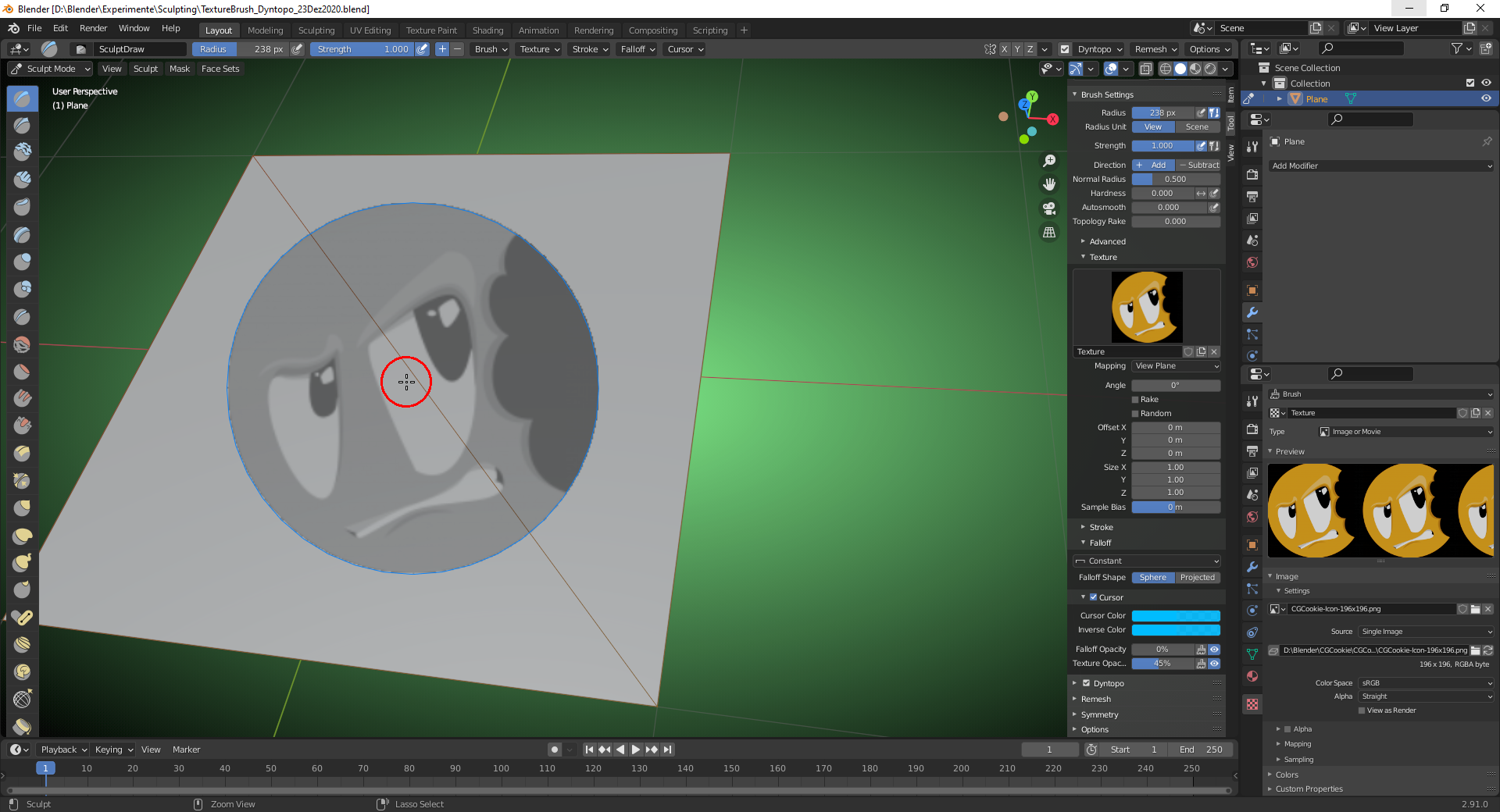Open the outliner filter funnel

(x=1461, y=48)
